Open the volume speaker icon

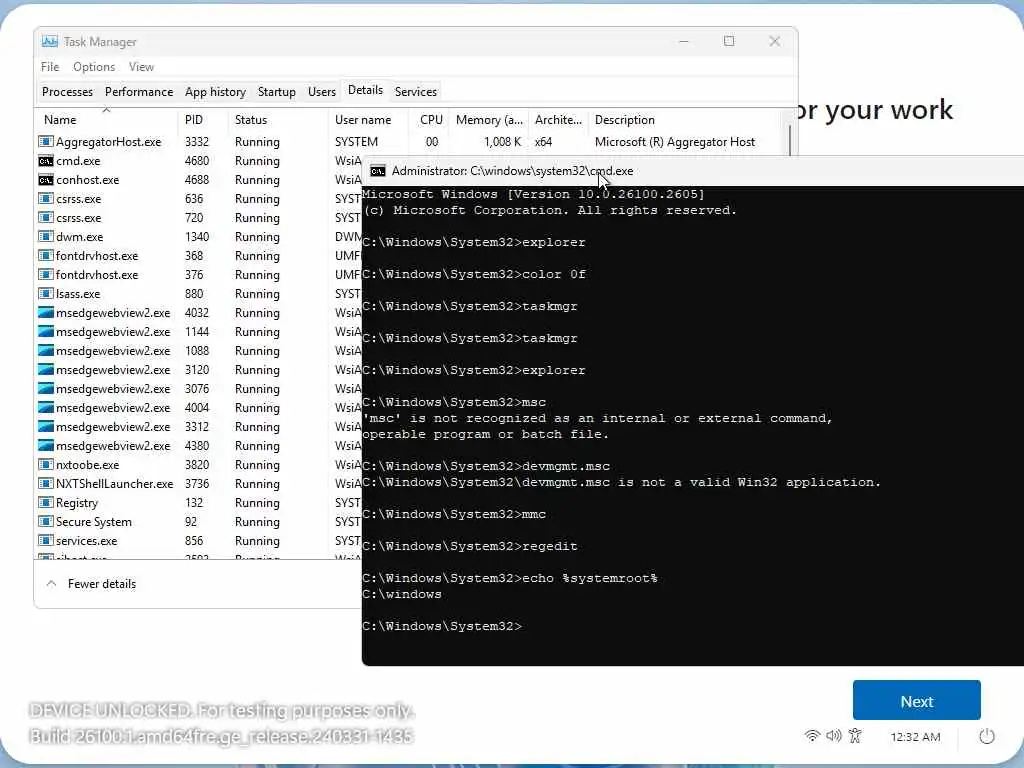click(834, 736)
